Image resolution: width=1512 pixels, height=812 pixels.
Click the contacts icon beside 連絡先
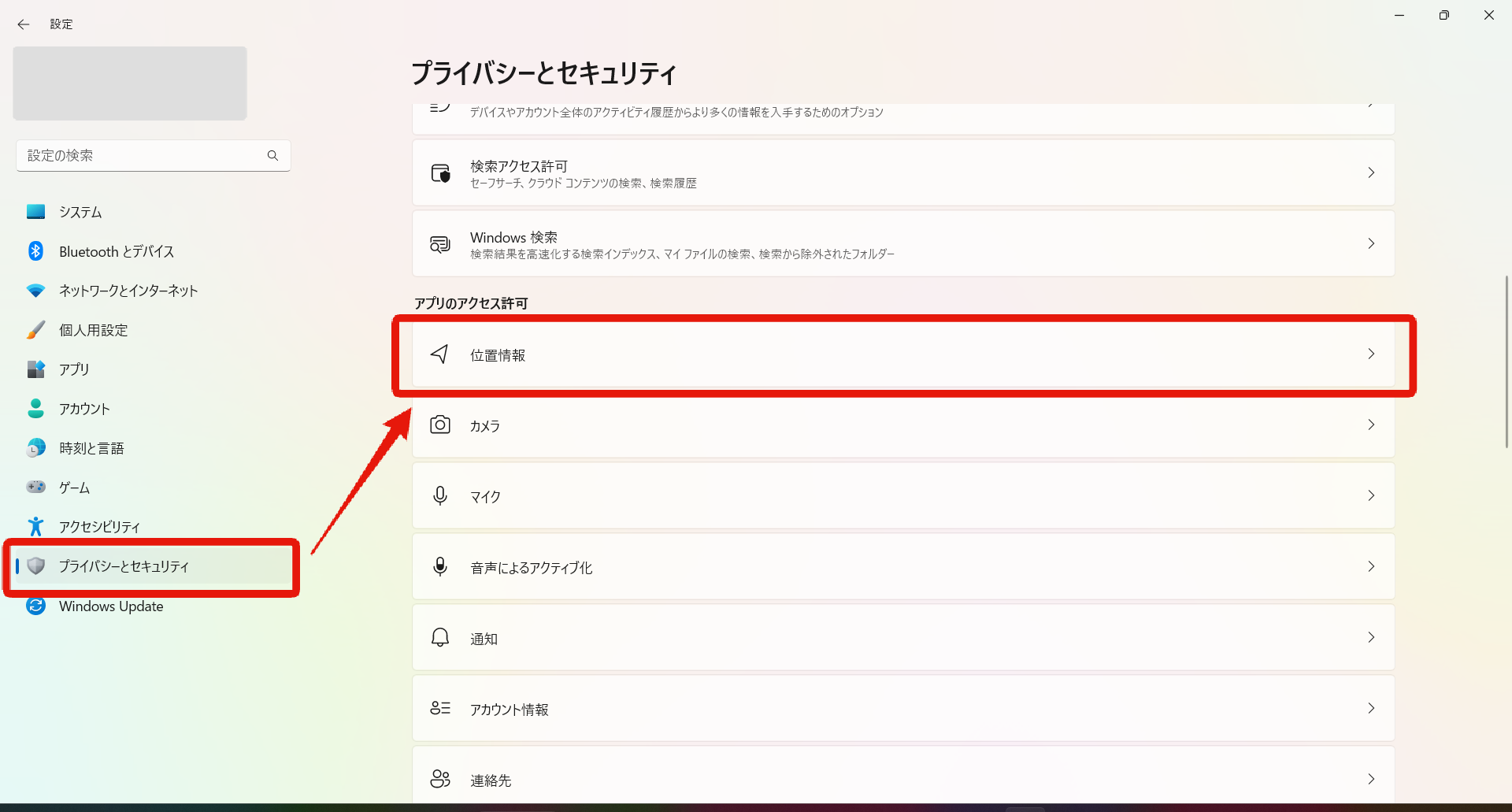click(x=440, y=780)
